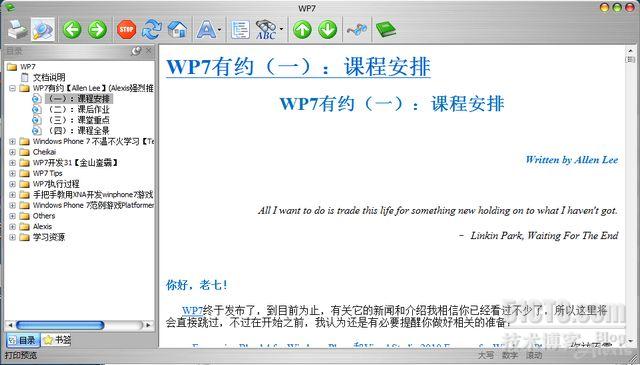
Task: Toggle the contents list panel icon
Action: point(240,30)
